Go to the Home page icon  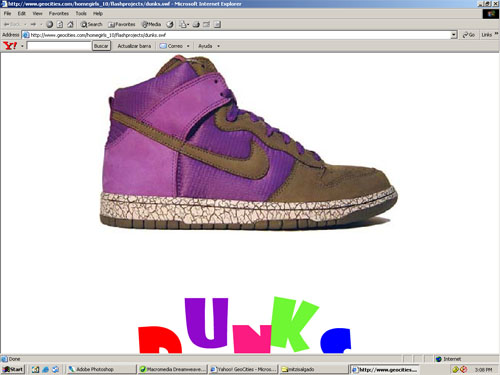coord(70,24)
